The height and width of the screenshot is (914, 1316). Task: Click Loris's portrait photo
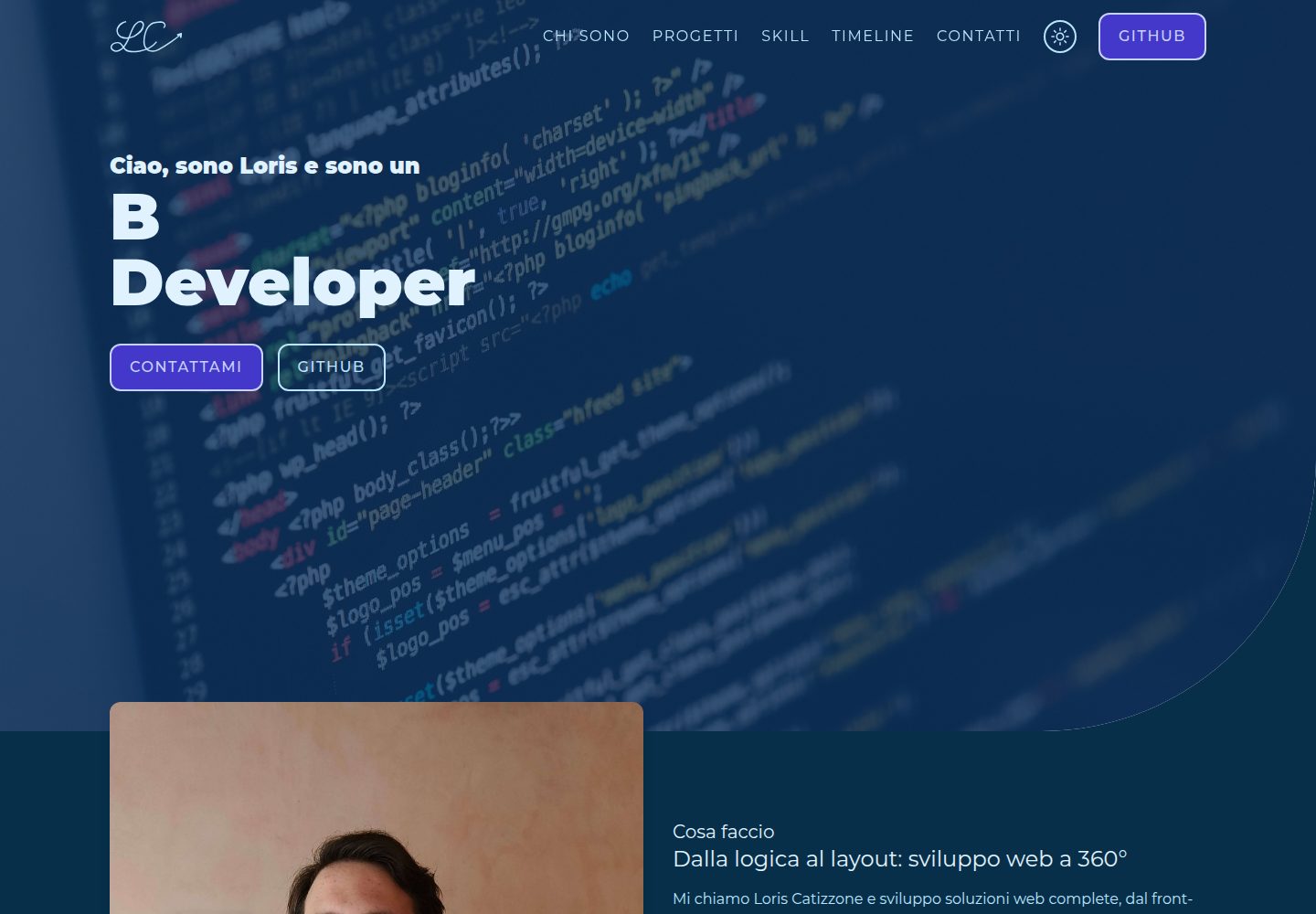pyautogui.click(x=377, y=808)
